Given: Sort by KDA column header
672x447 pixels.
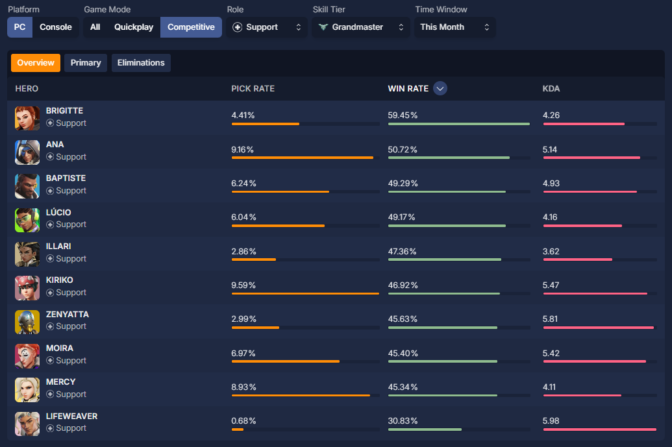Looking at the screenshot, I should pos(551,88).
